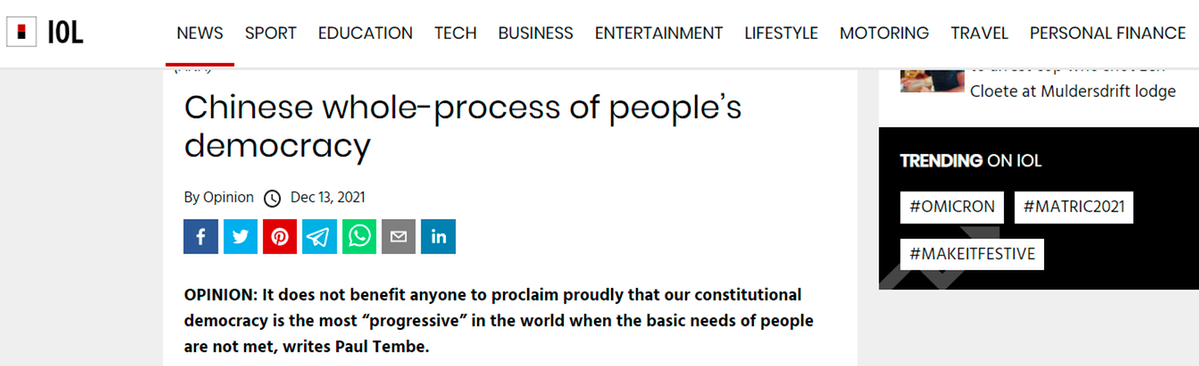Email this article using envelope icon
This screenshot has height=366, width=1199.
tap(398, 236)
